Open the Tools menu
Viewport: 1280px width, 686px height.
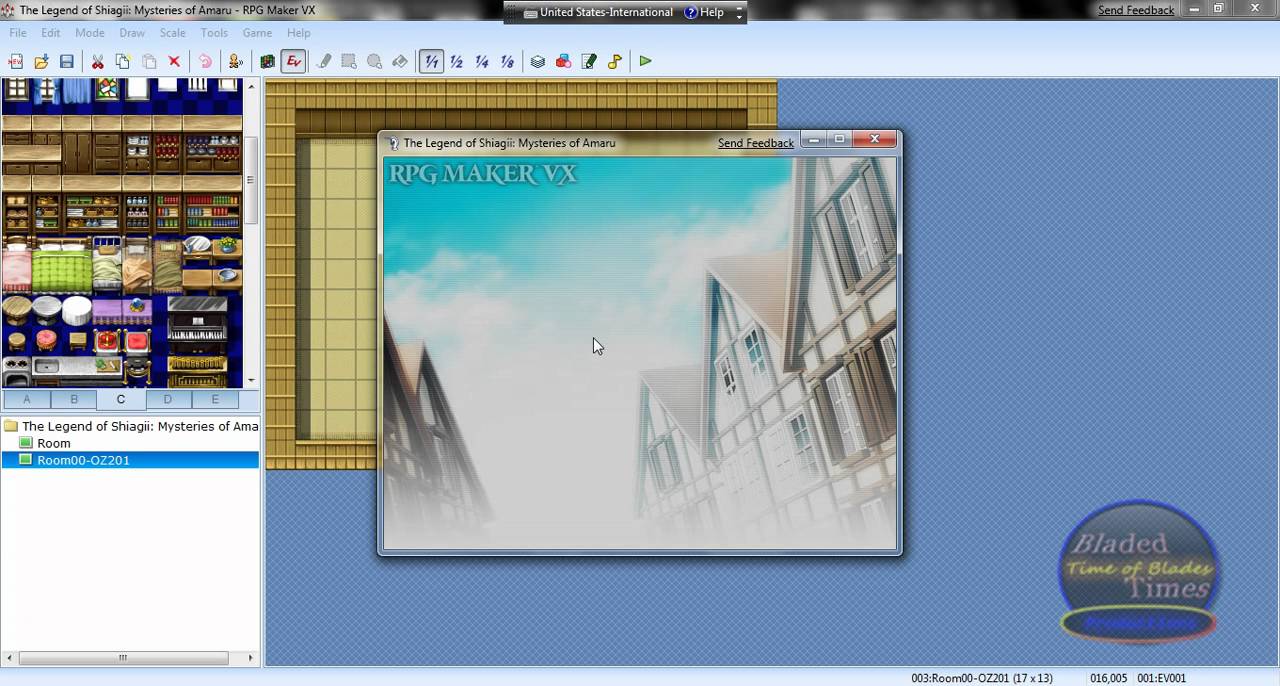(214, 33)
